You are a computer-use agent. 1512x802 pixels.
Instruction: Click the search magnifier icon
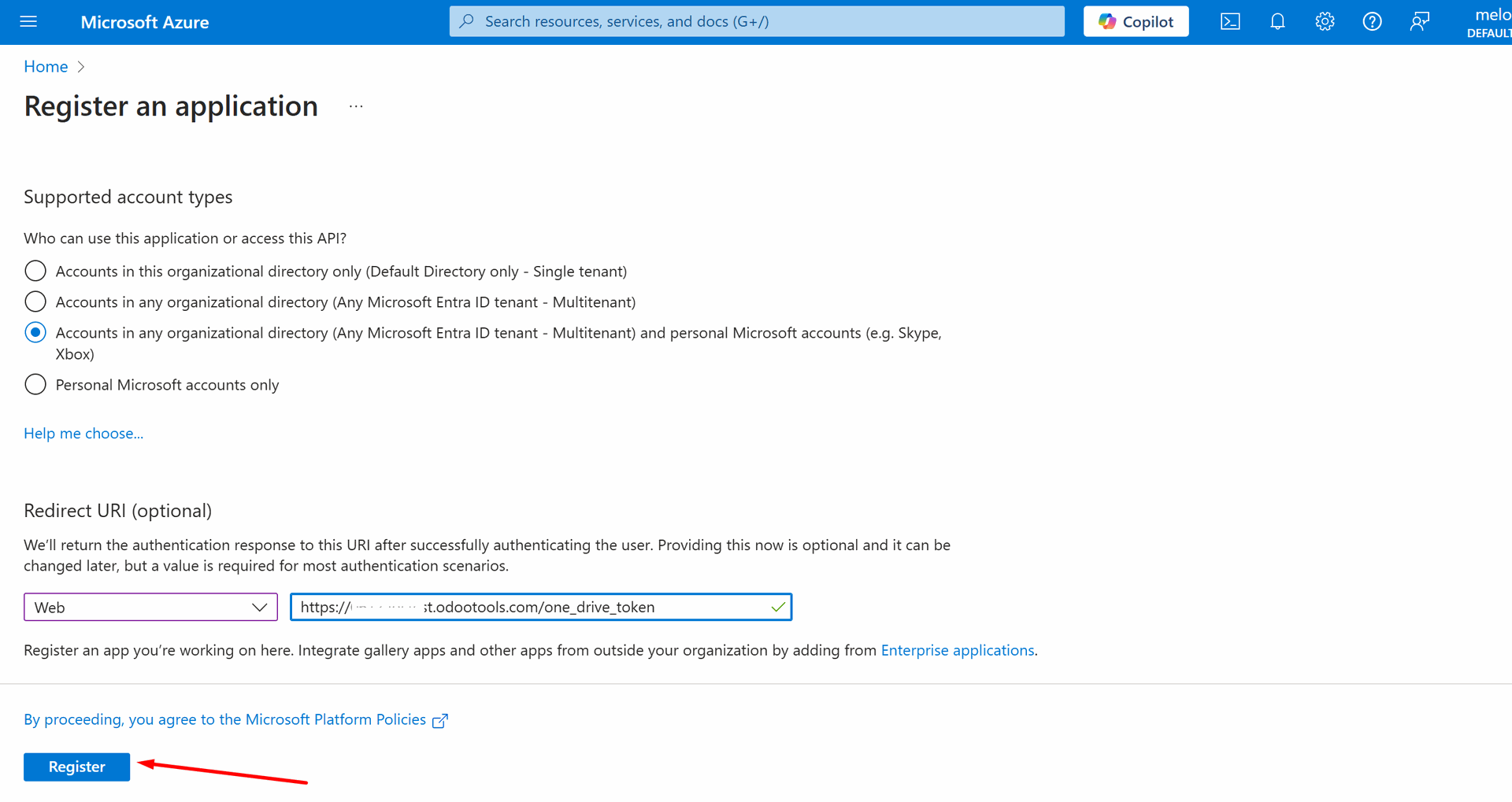coord(466,21)
